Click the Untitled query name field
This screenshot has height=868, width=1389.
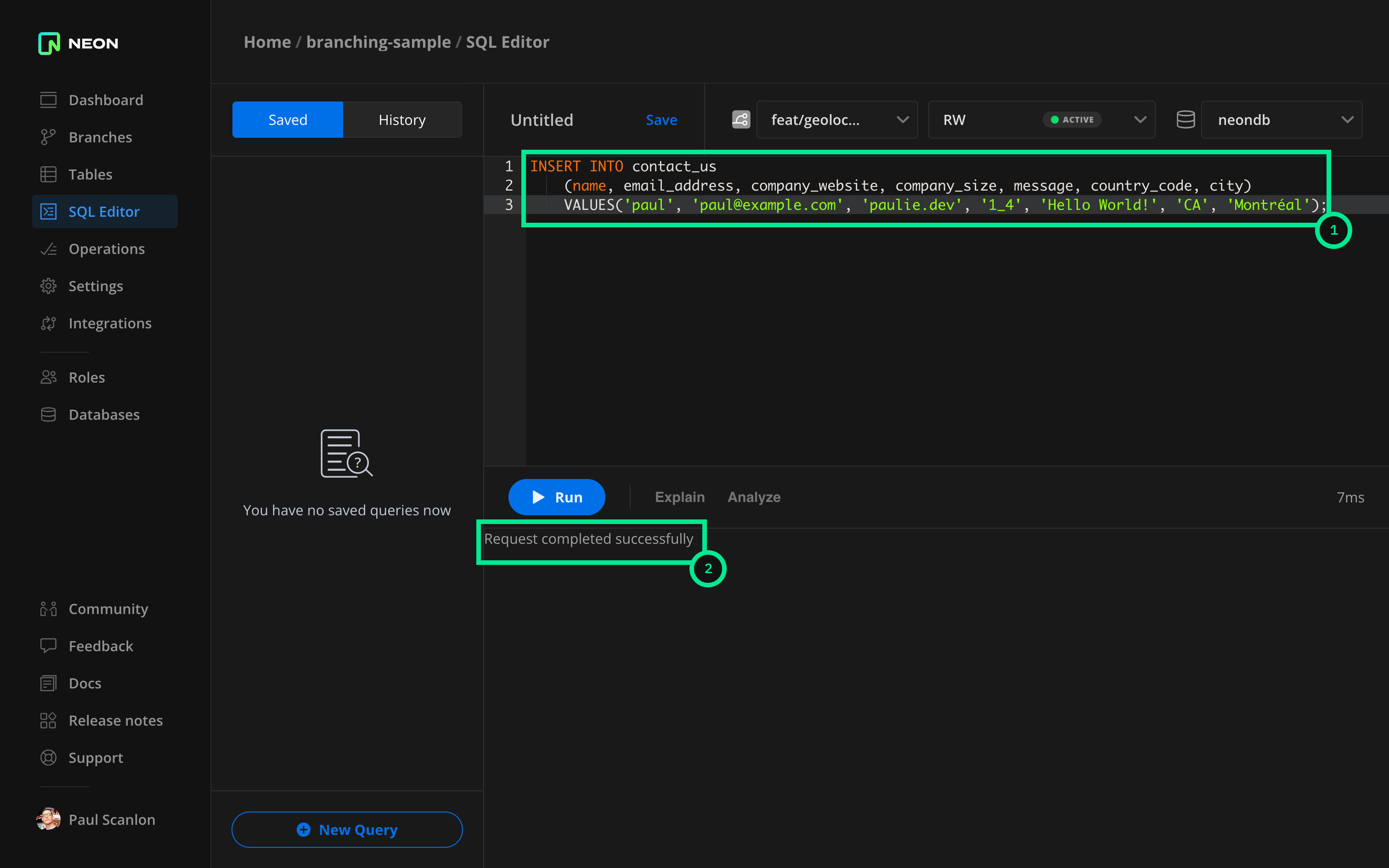(x=542, y=119)
